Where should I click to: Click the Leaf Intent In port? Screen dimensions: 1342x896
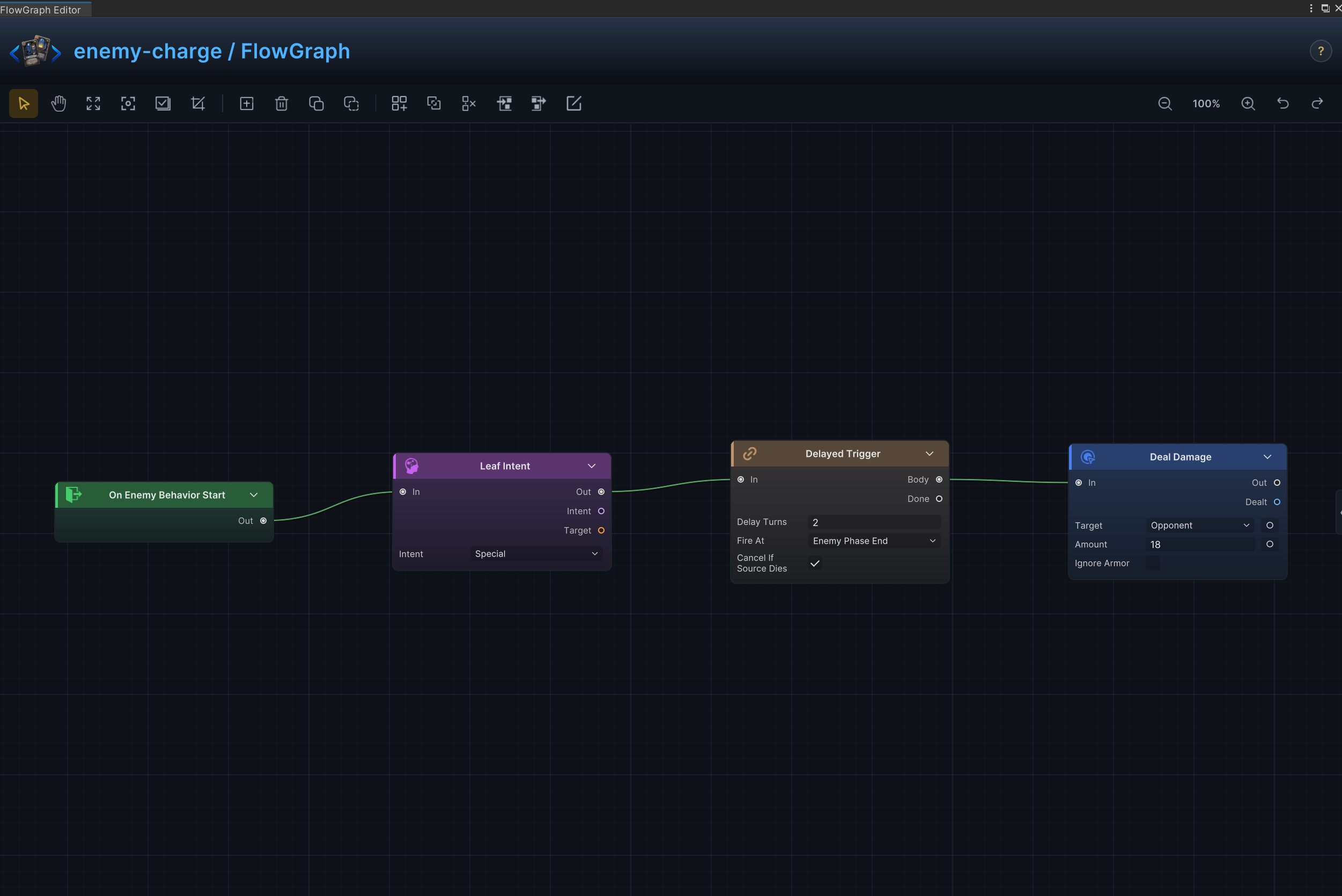pyautogui.click(x=403, y=491)
